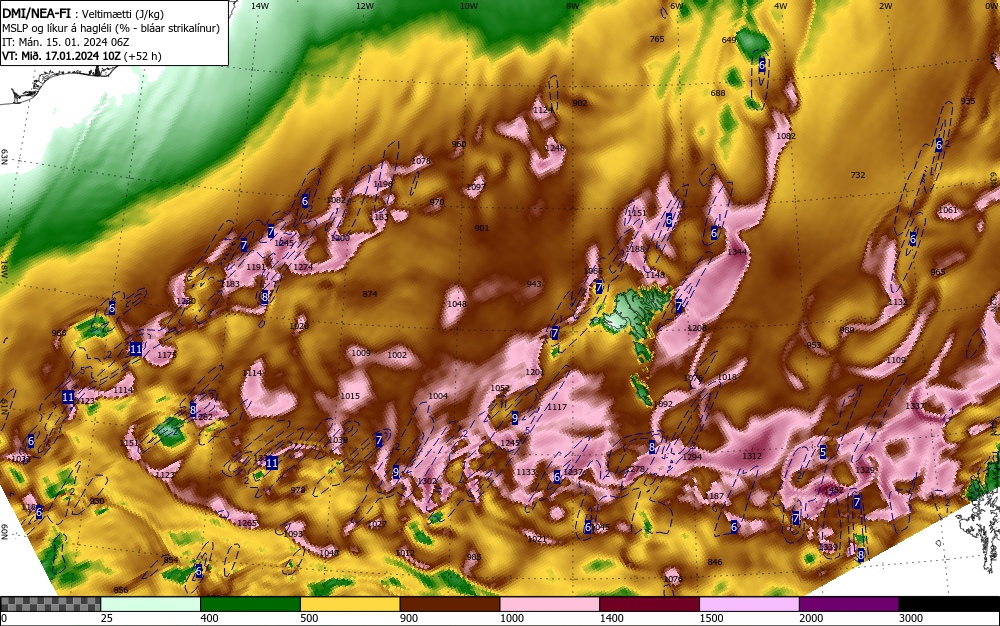Click the '2W' longitude label

coord(885,6)
